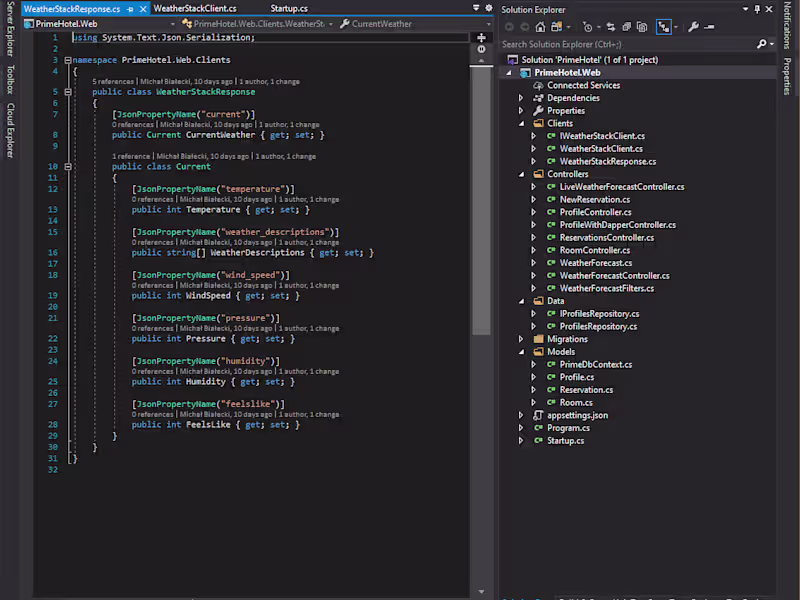Toggle auto-hide pin for Solution Explorer

[x=757, y=9]
